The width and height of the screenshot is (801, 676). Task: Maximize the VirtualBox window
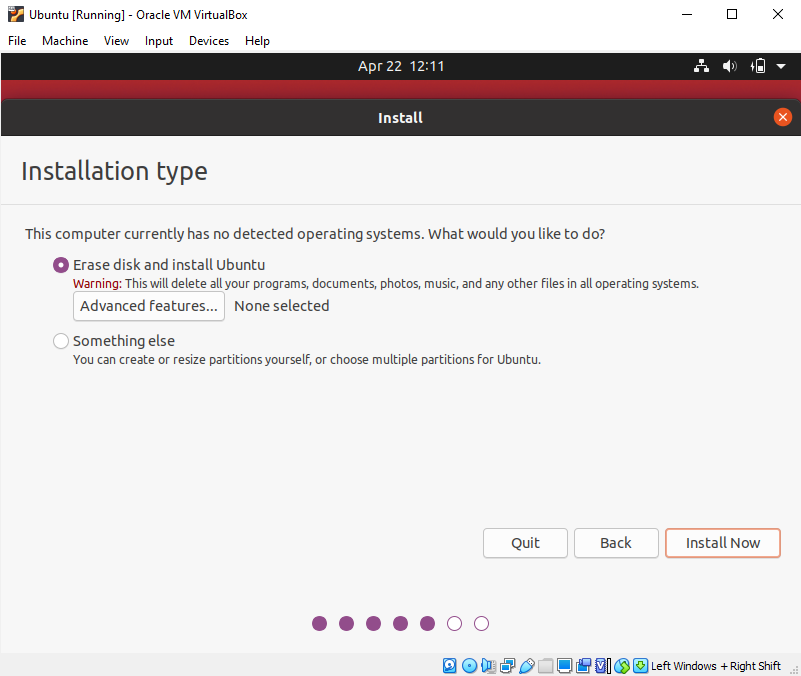click(732, 14)
